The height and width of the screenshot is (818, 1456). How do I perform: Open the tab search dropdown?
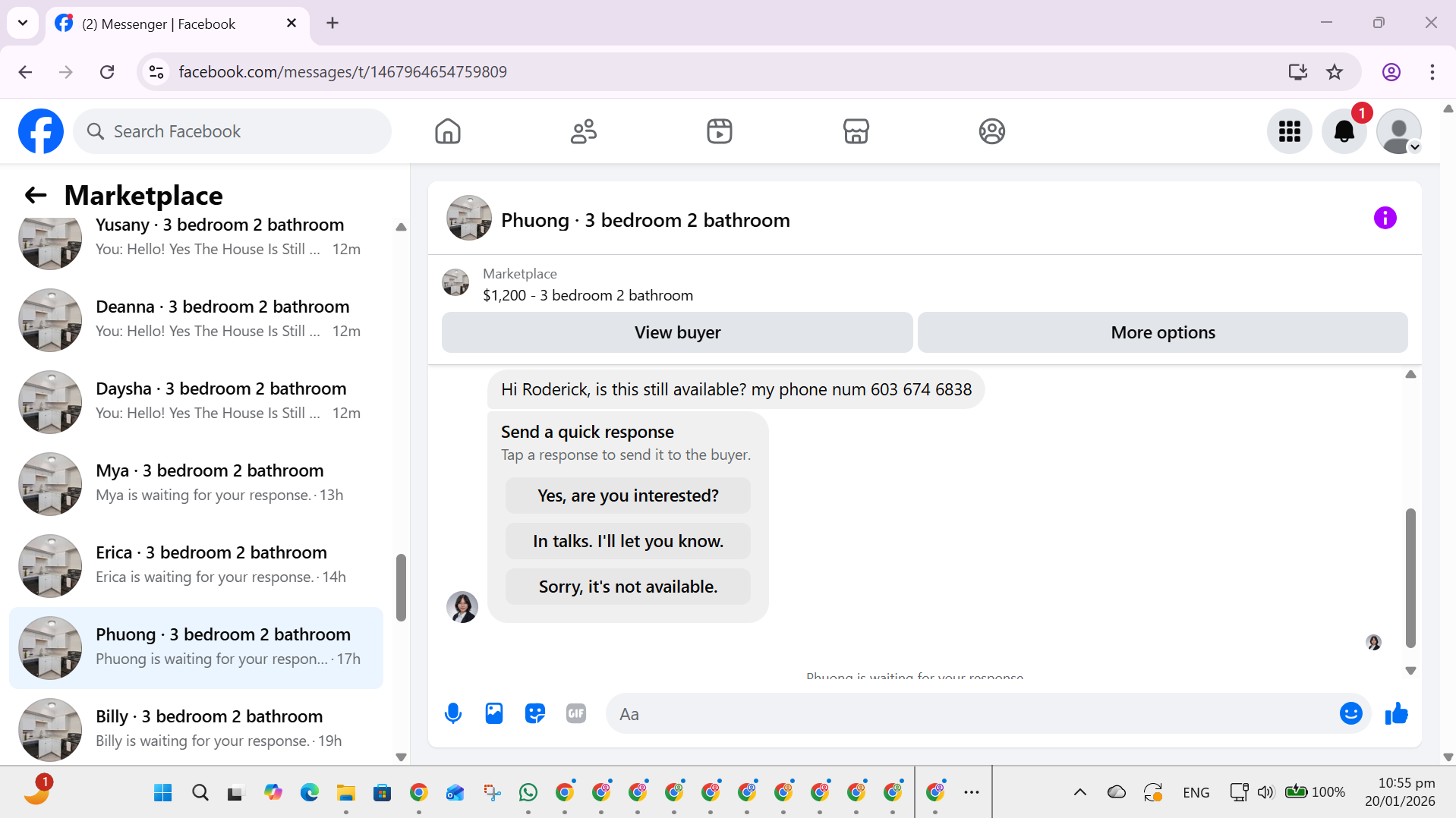click(23, 23)
